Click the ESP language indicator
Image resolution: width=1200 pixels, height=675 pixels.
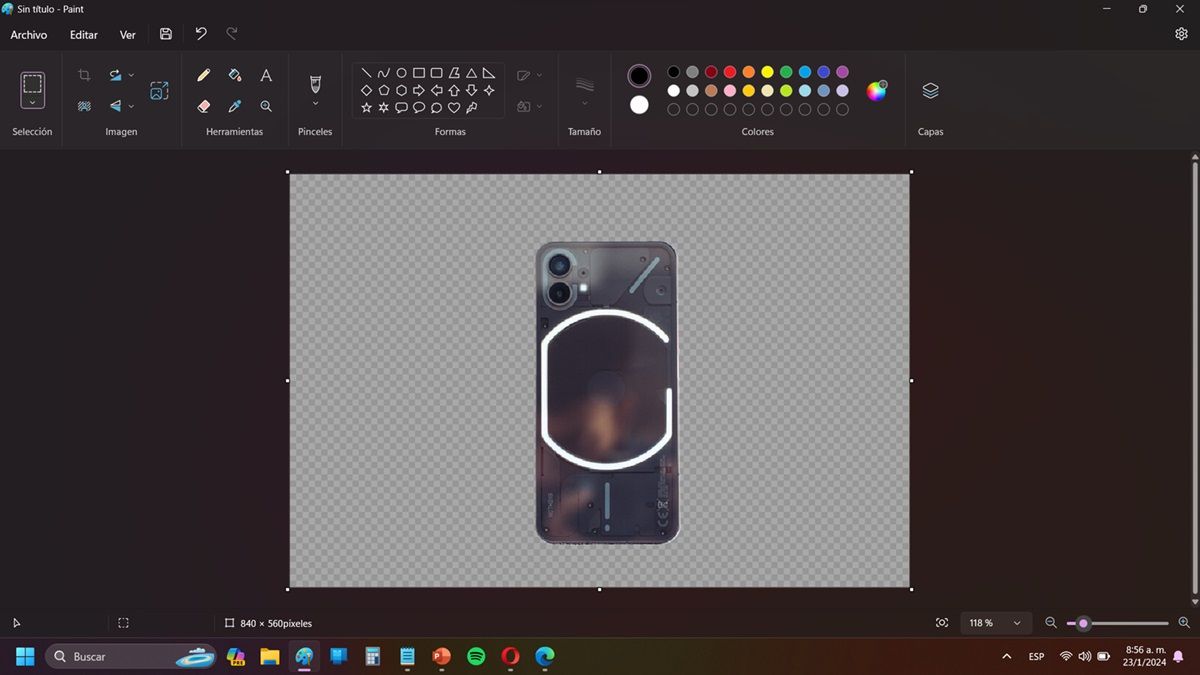pyautogui.click(x=1037, y=657)
